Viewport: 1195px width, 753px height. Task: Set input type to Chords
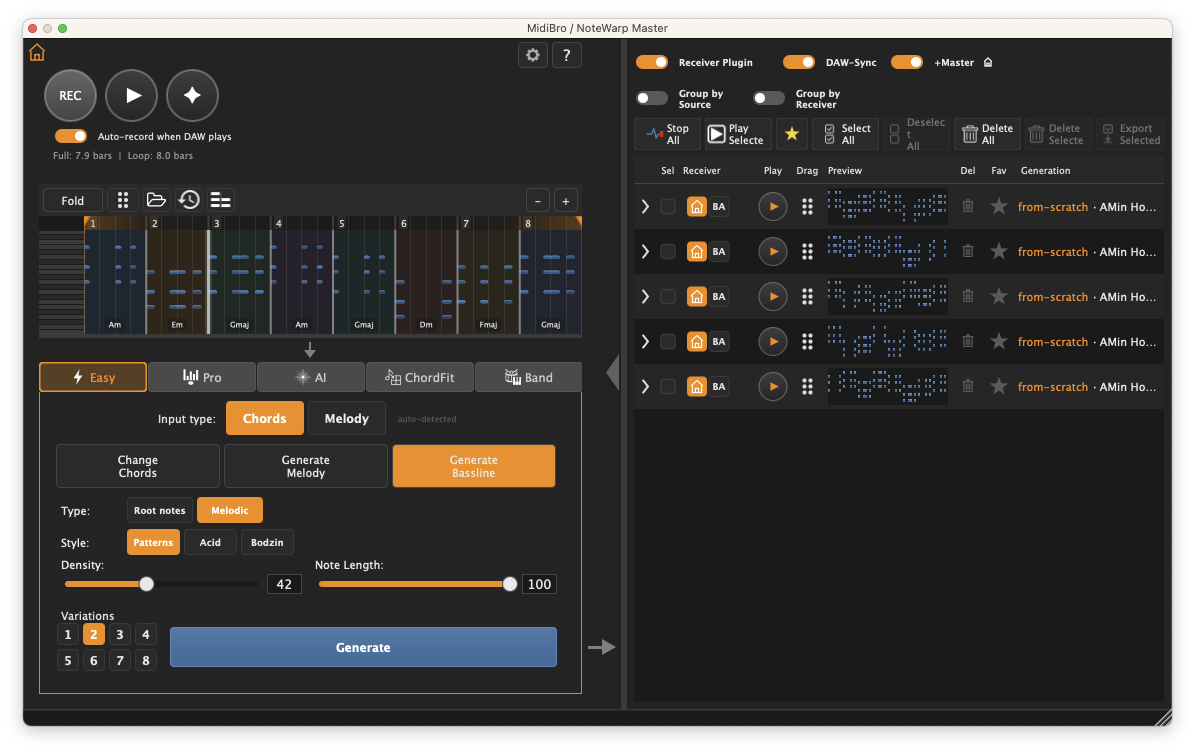click(264, 418)
